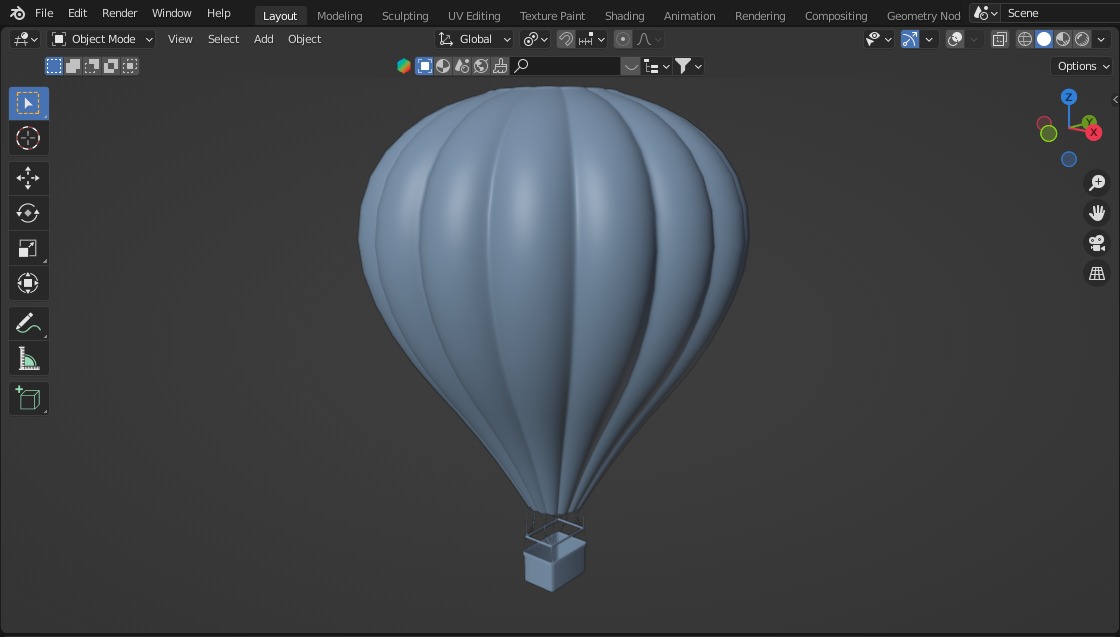Toggle the half-shaded sphere filter icon

443,66
